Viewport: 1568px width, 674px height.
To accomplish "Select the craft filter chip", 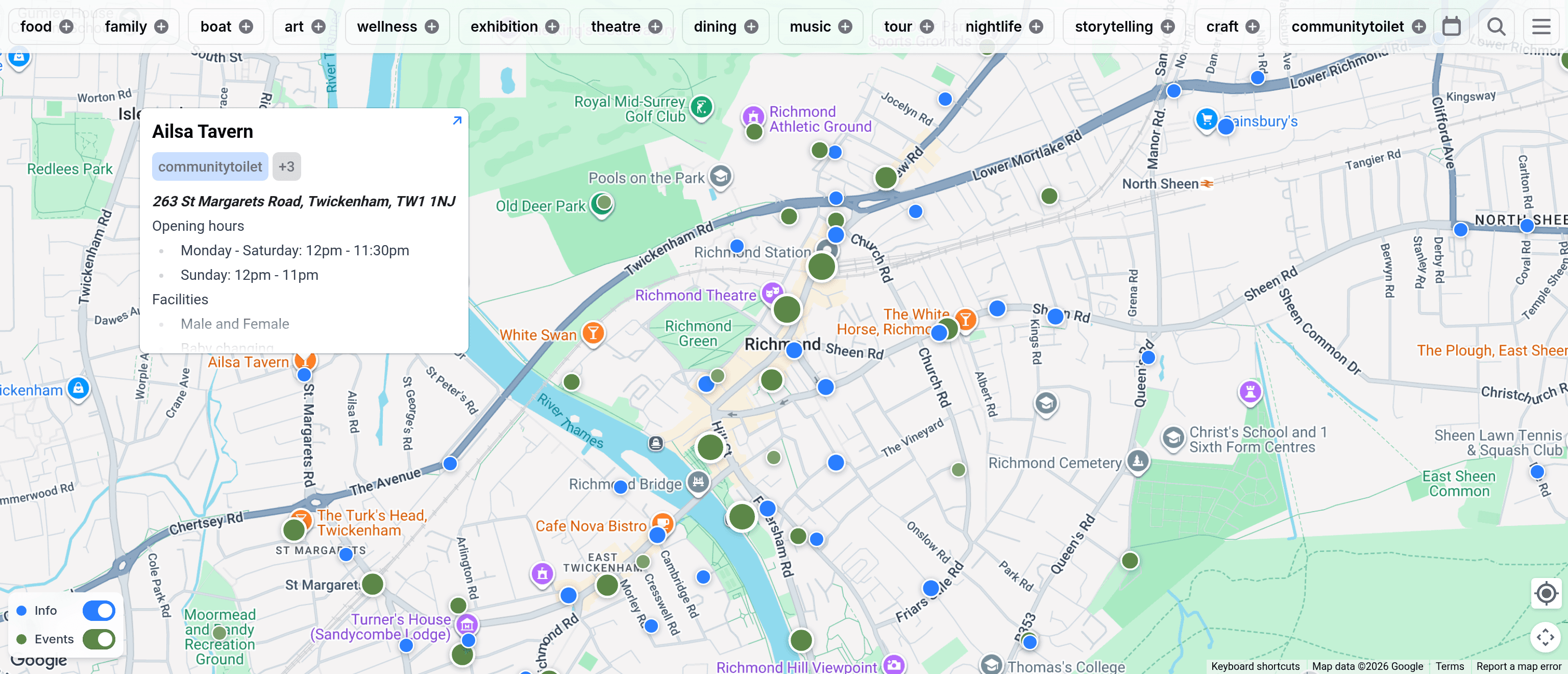I will [x=1232, y=27].
